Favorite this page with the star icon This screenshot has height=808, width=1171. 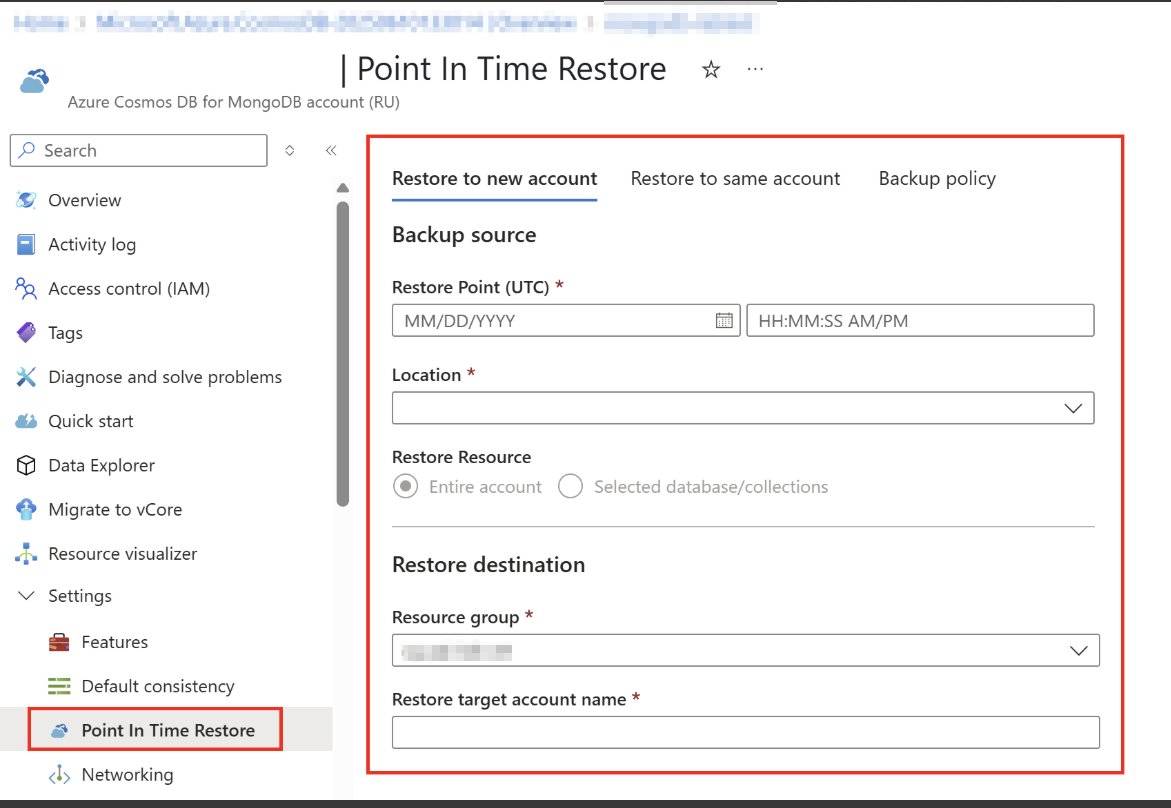711,69
